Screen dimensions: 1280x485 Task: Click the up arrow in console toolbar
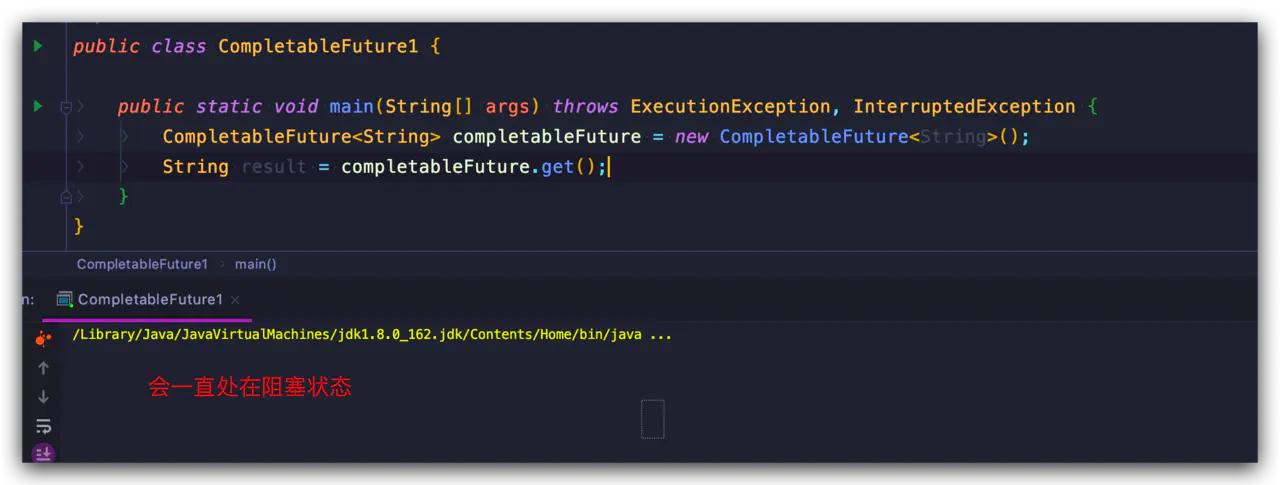43,368
